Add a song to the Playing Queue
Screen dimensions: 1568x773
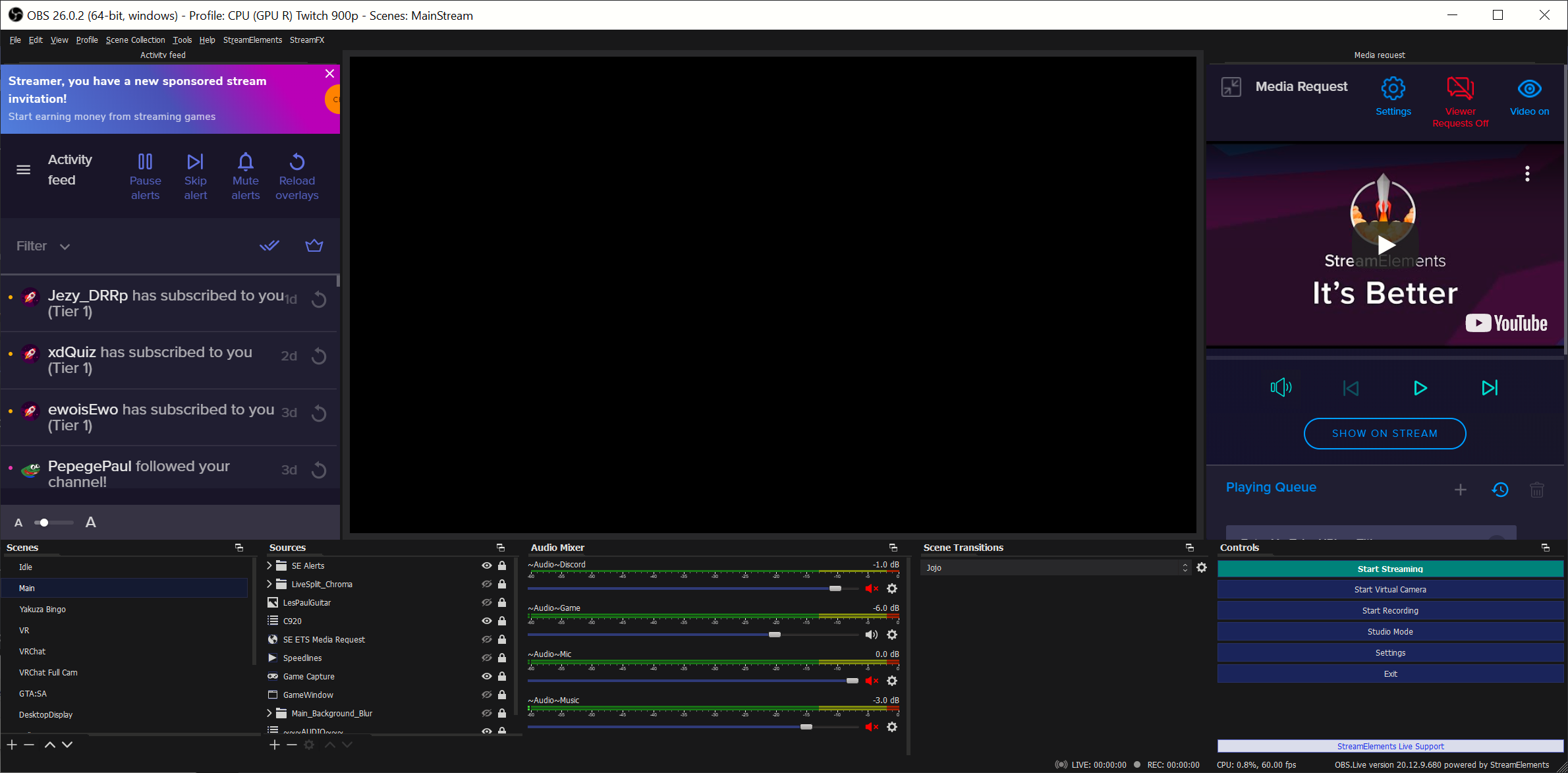(1461, 489)
